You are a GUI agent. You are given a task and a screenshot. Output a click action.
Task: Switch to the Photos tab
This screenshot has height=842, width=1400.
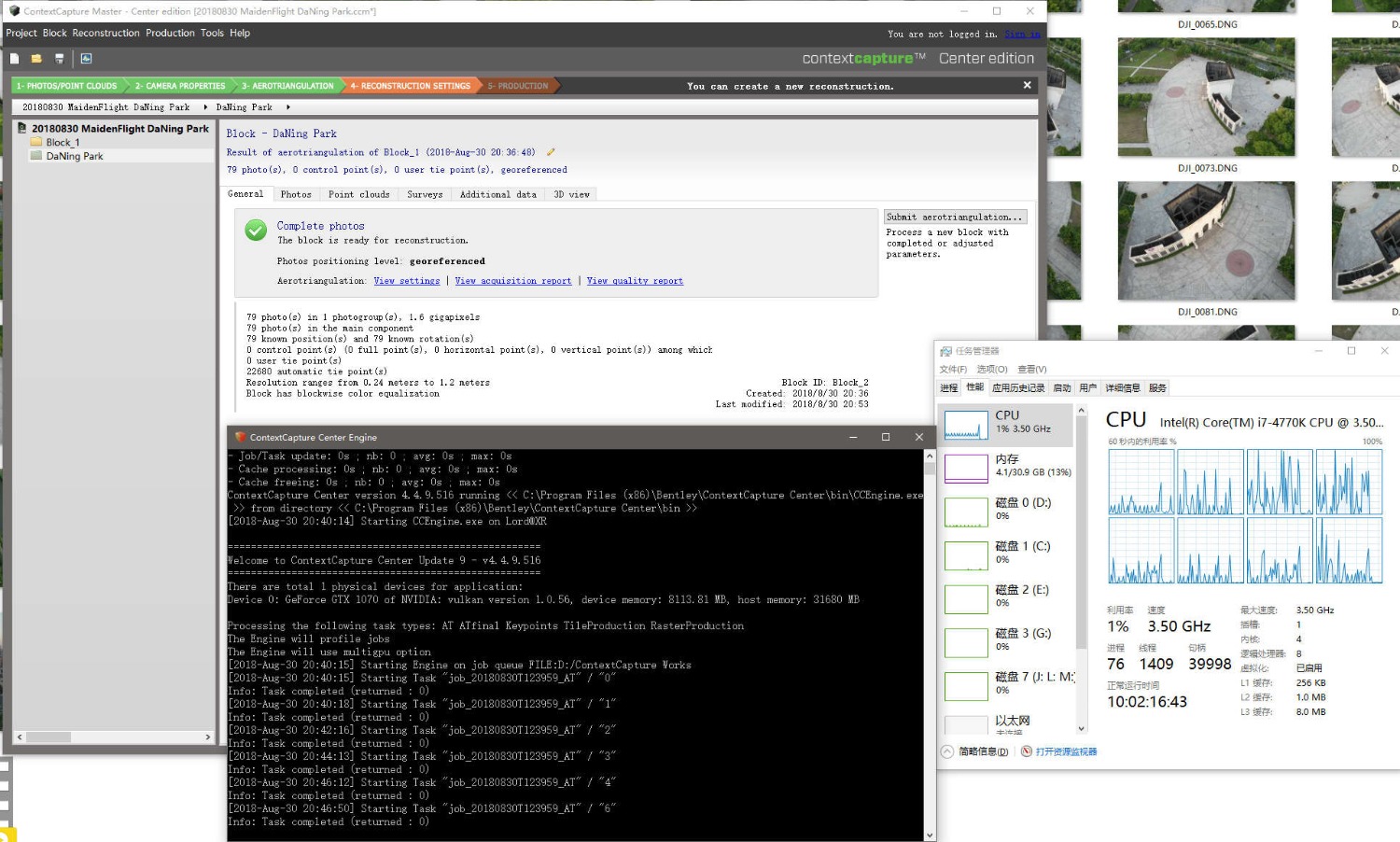296,194
